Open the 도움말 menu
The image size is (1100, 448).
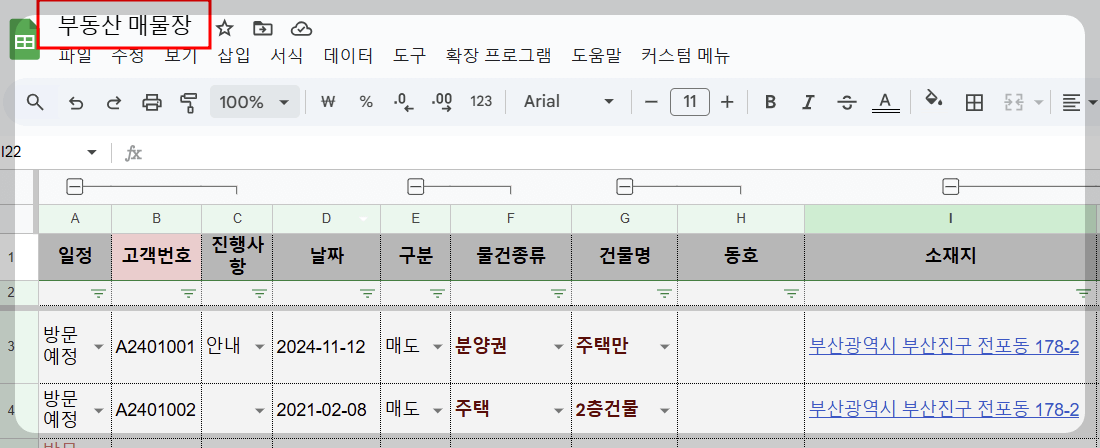click(596, 56)
